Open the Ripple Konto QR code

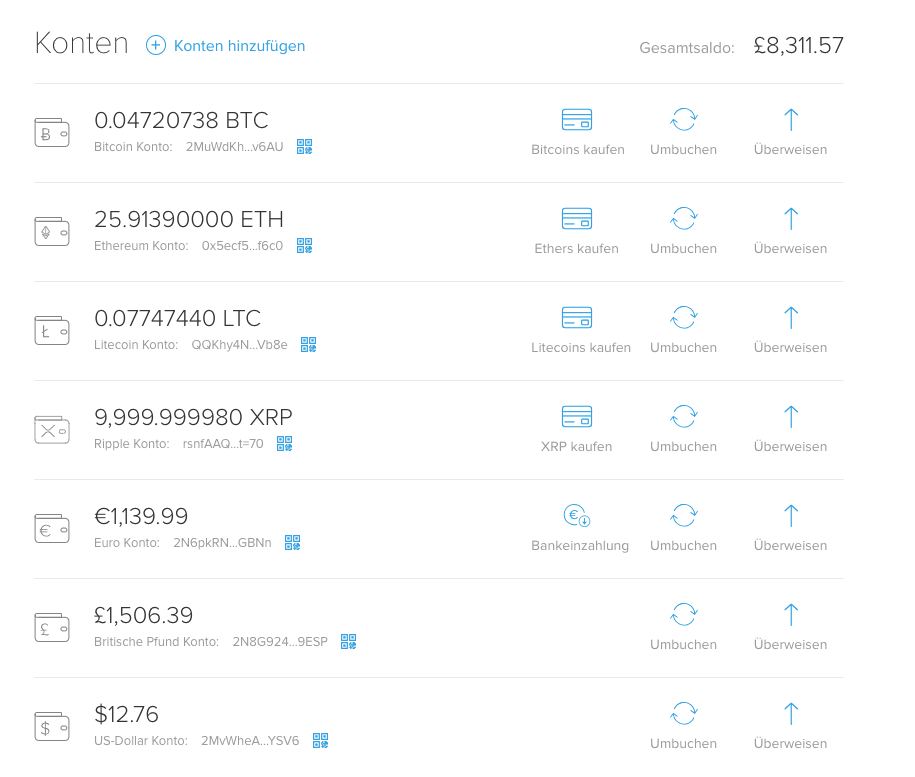coord(285,444)
